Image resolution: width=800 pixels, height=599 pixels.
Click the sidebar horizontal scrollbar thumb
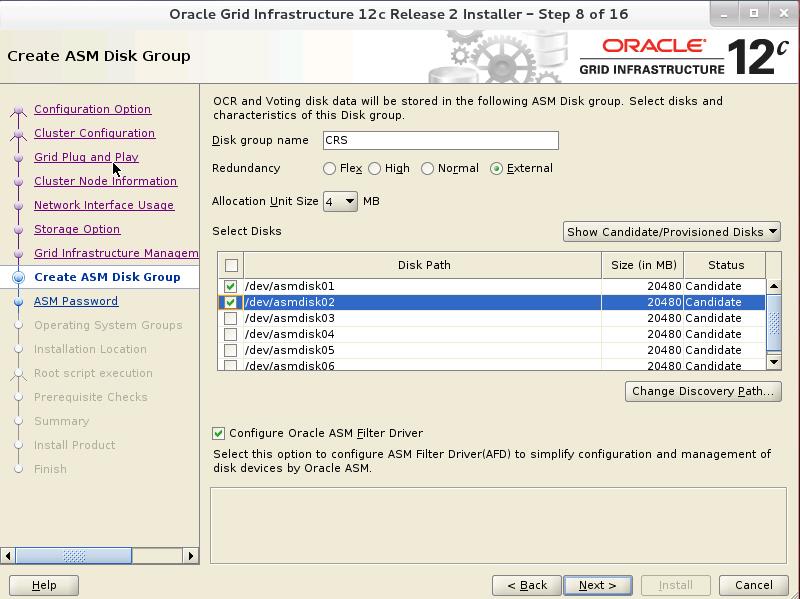coord(74,556)
